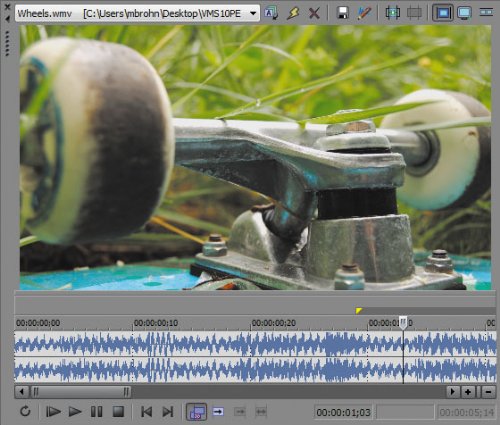This screenshot has height=425, width=500.
Task: Jump to the start of the media
Action: [146, 412]
